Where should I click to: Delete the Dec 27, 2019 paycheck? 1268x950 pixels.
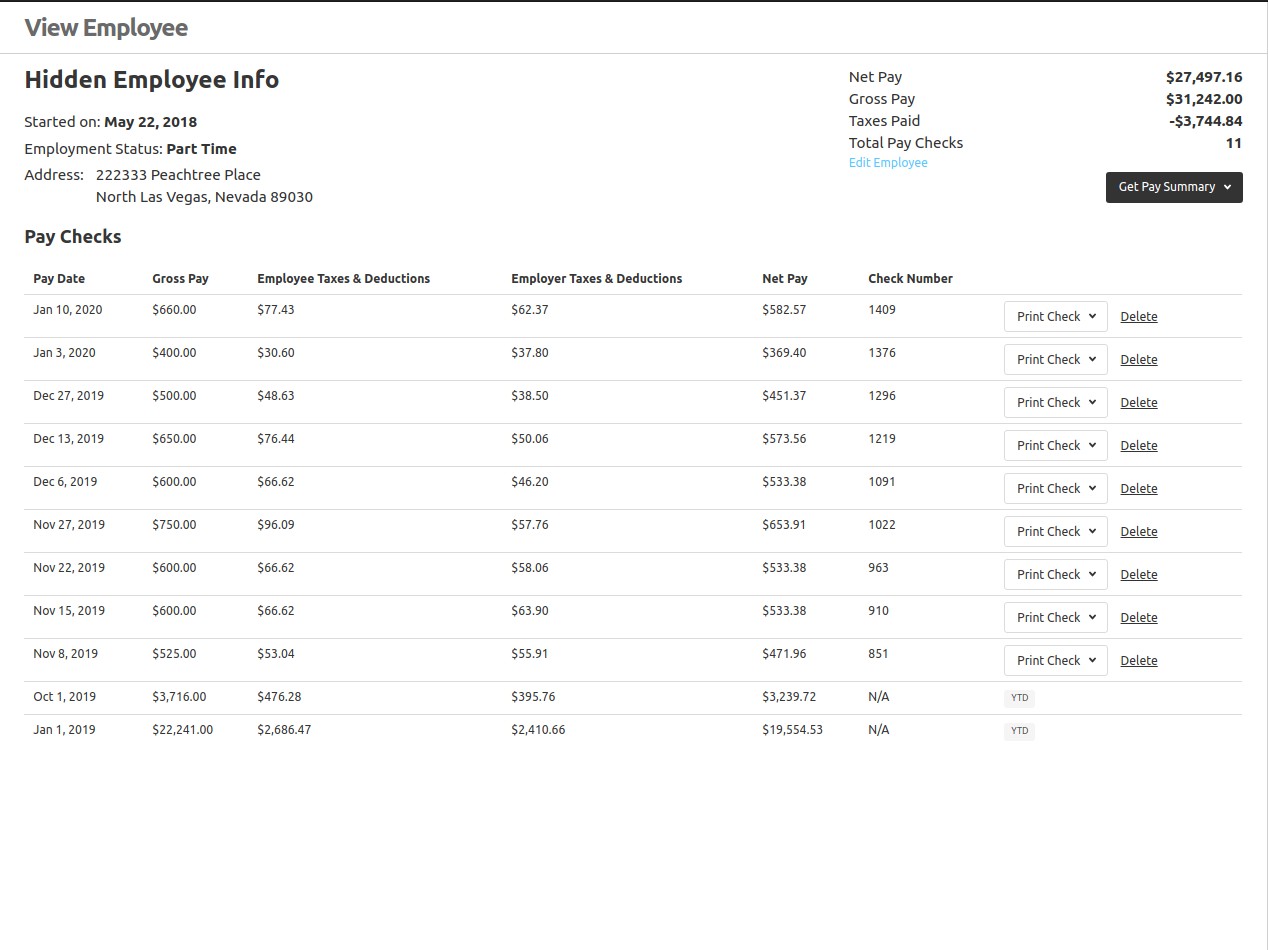[x=1138, y=402]
